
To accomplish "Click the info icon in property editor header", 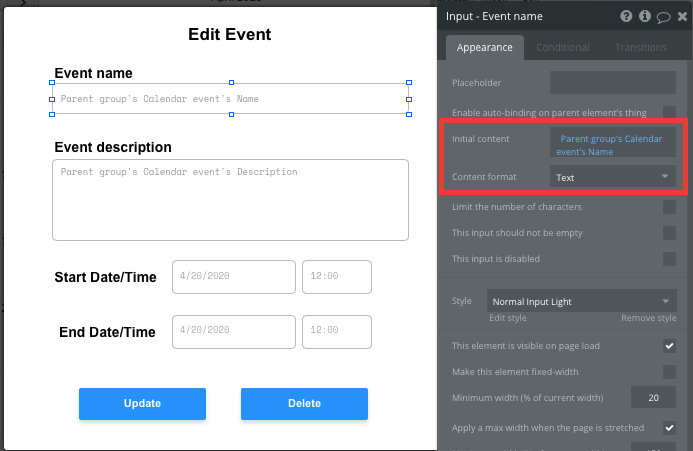I will (645, 16).
